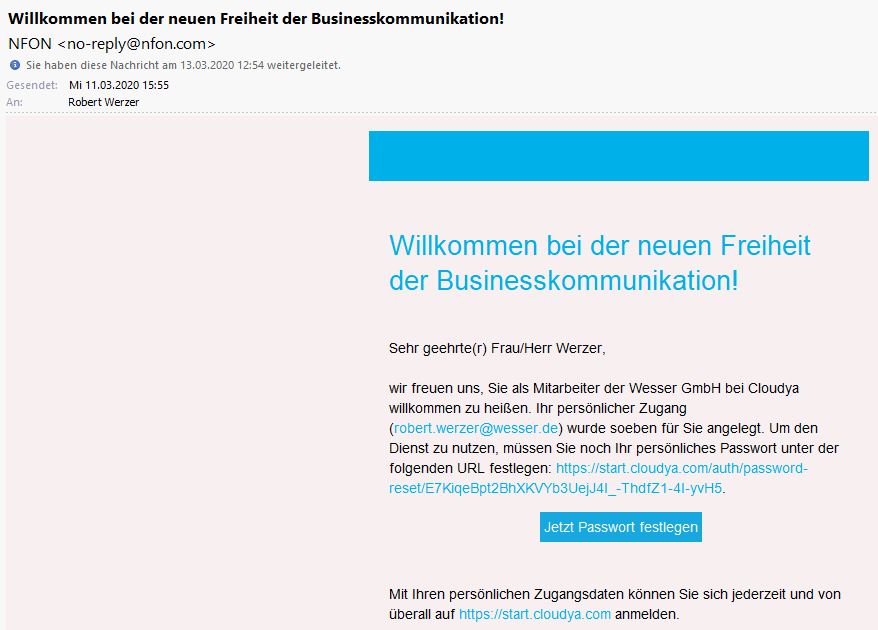The image size is (878, 630).
Task: Click the large blue 'Willkommen' heading in body
Action: coord(599,262)
